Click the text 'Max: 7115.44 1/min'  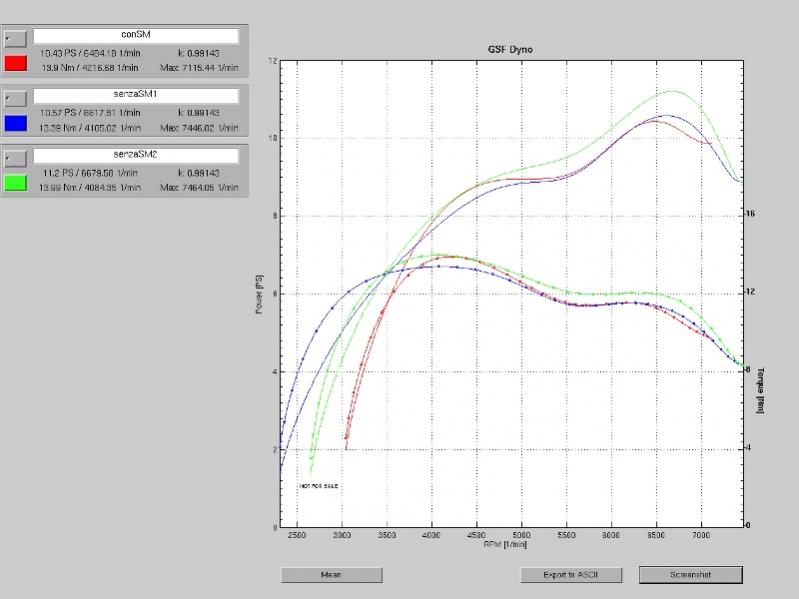[x=199, y=68]
